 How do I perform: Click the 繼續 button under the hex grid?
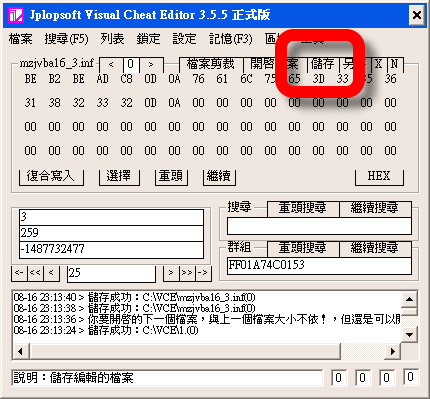tap(219, 176)
